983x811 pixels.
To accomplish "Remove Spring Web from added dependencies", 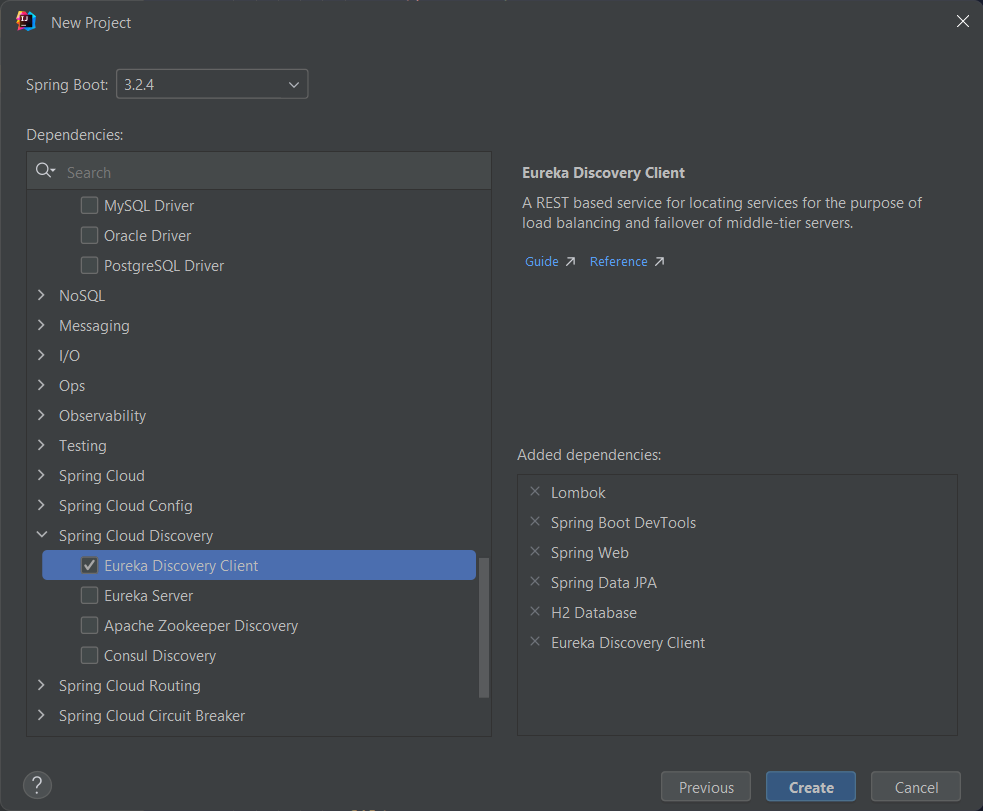I will point(535,552).
